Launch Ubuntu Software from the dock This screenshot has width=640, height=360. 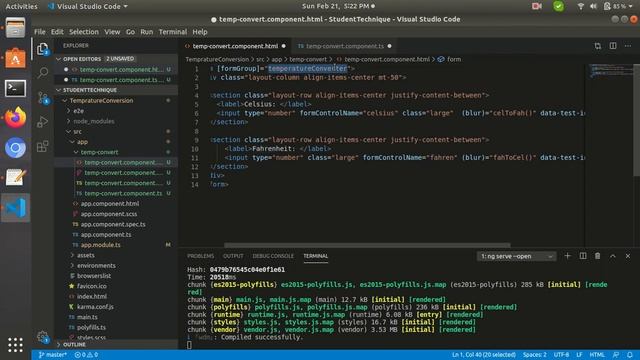point(15,58)
